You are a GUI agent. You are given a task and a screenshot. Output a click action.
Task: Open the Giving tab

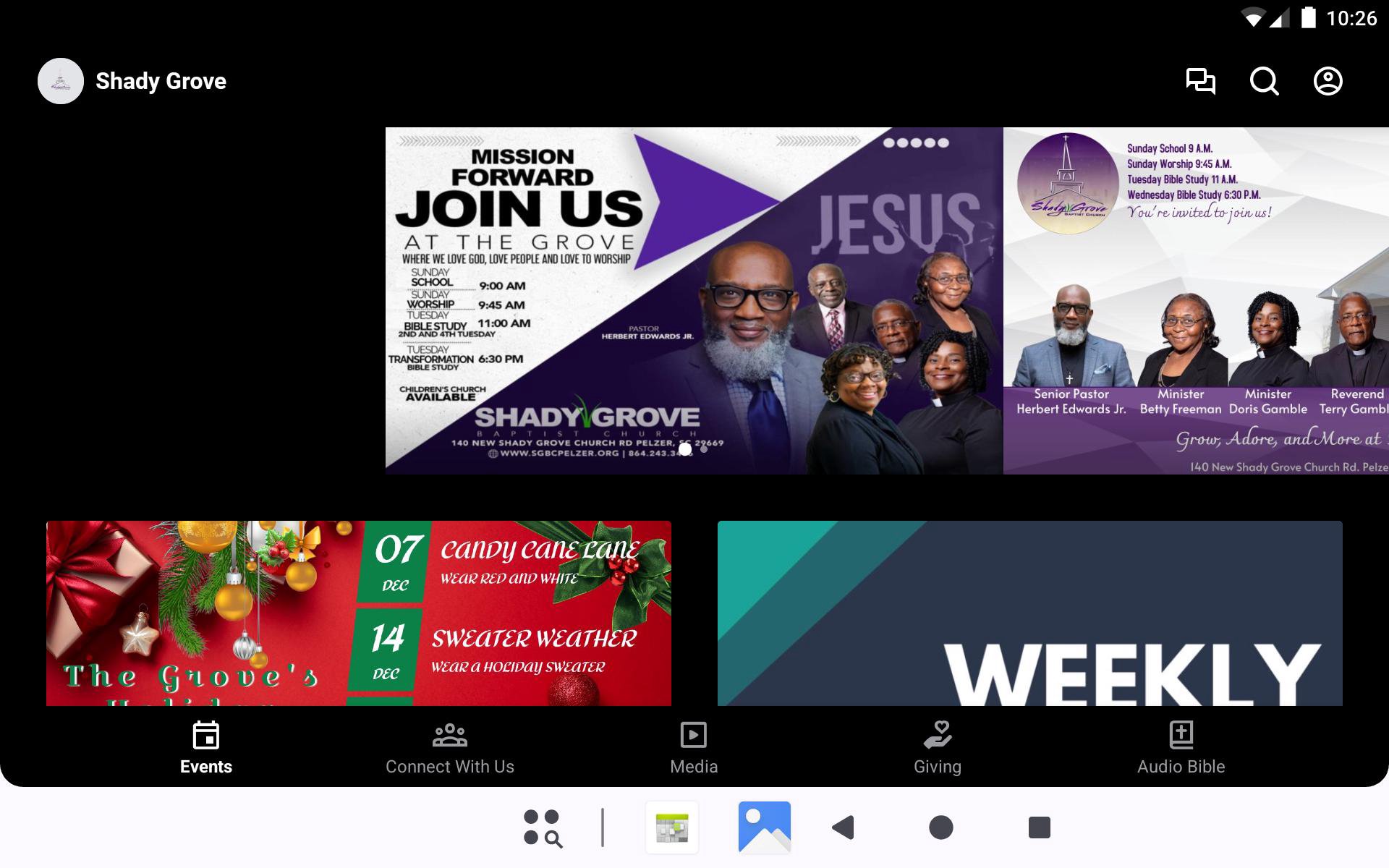pos(937,749)
